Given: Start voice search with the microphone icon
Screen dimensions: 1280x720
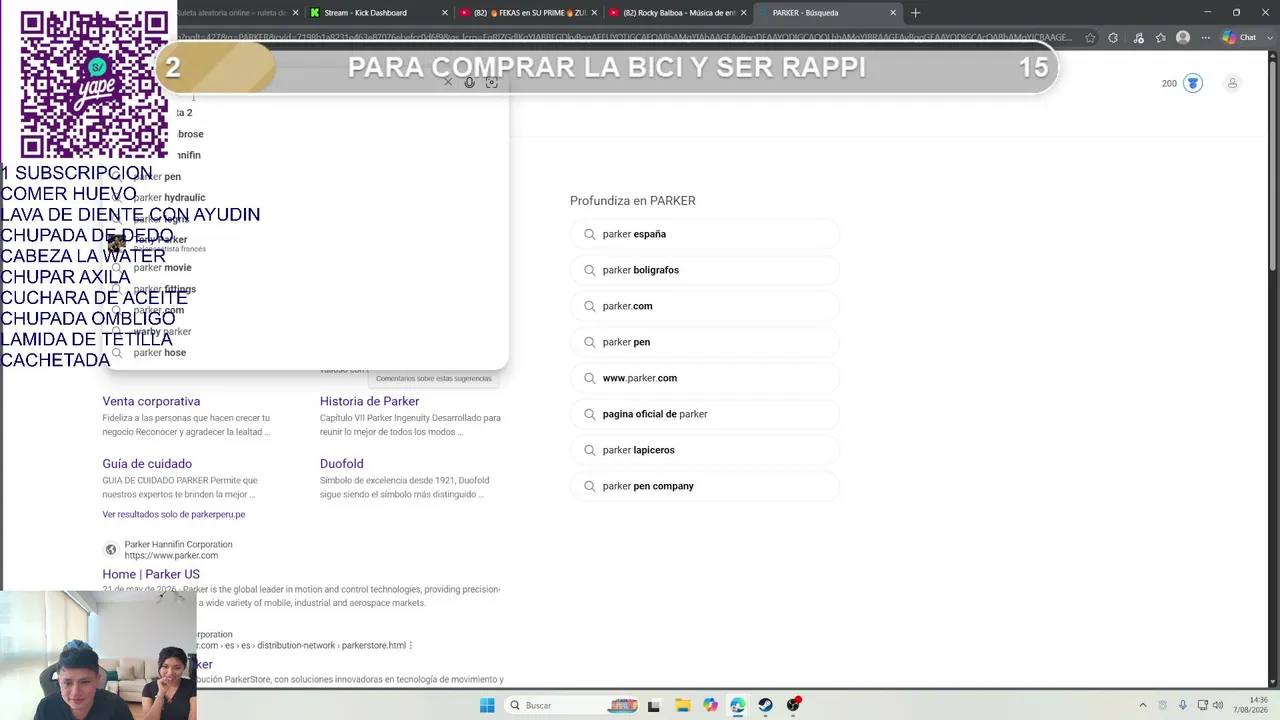Looking at the screenshot, I should (469, 82).
